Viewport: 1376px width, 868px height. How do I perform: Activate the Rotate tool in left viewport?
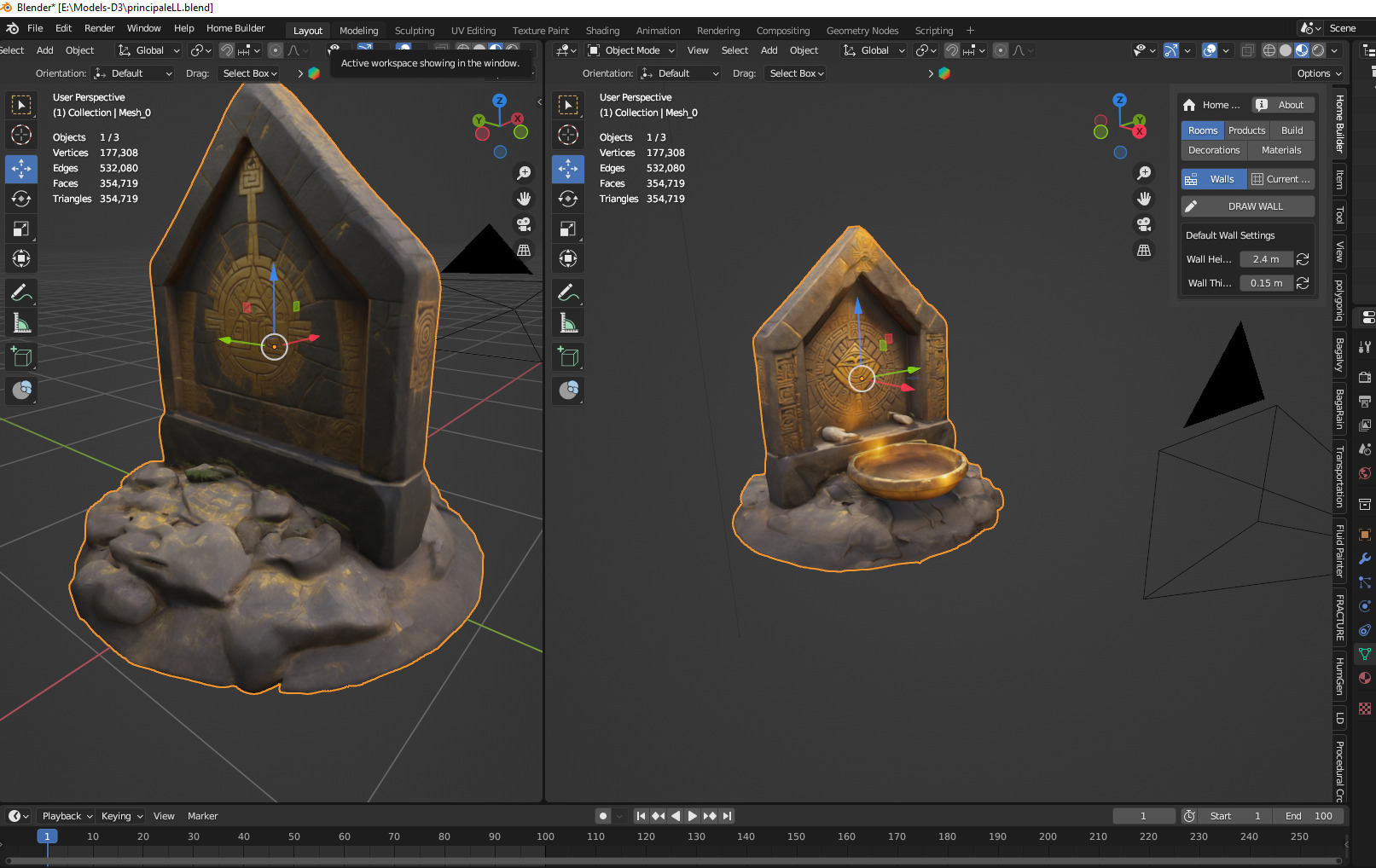click(x=21, y=199)
